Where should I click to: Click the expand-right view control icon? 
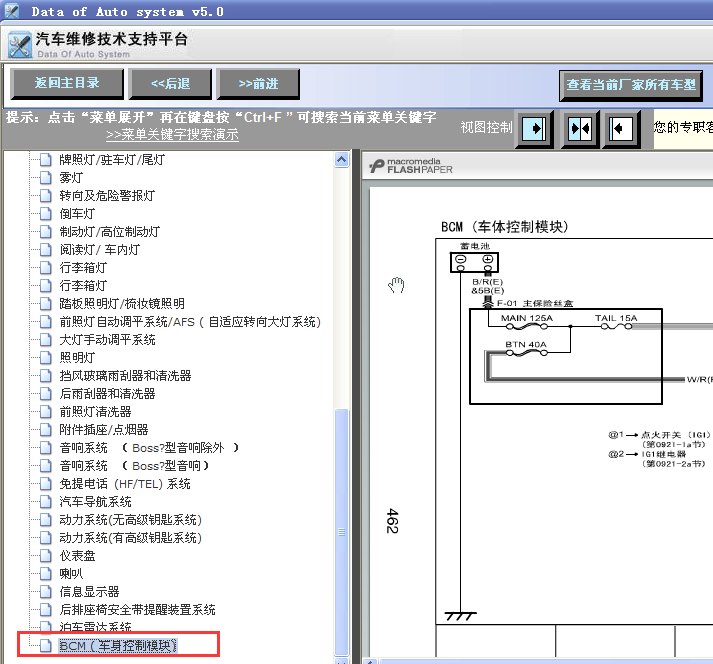click(534, 129)
